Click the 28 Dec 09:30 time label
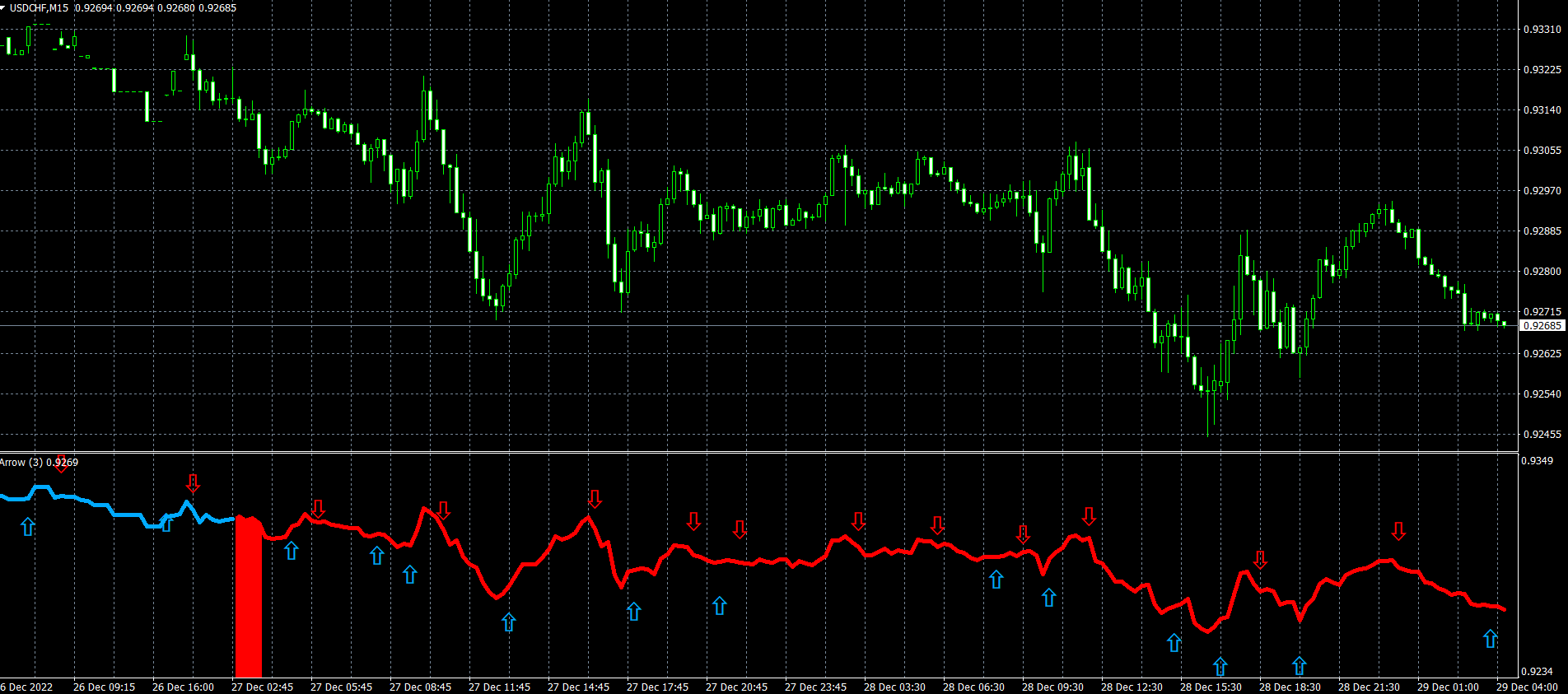The image size is (1568, 694). (x=1053, y=687)
